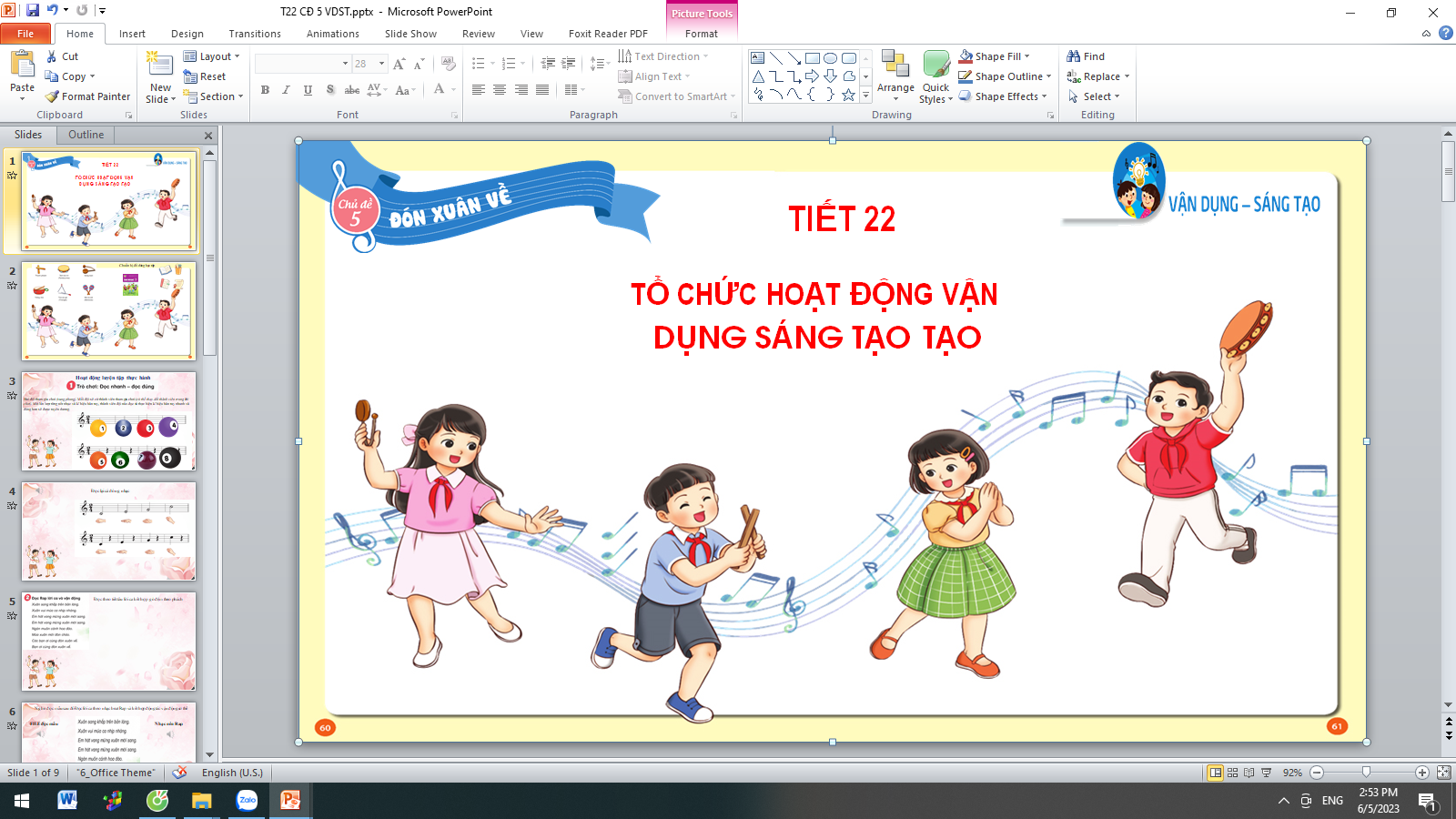This screenshot has height=819, width=1456.
Task: Open PowerPoint Help question mark icon
Action: (1445, 34)
